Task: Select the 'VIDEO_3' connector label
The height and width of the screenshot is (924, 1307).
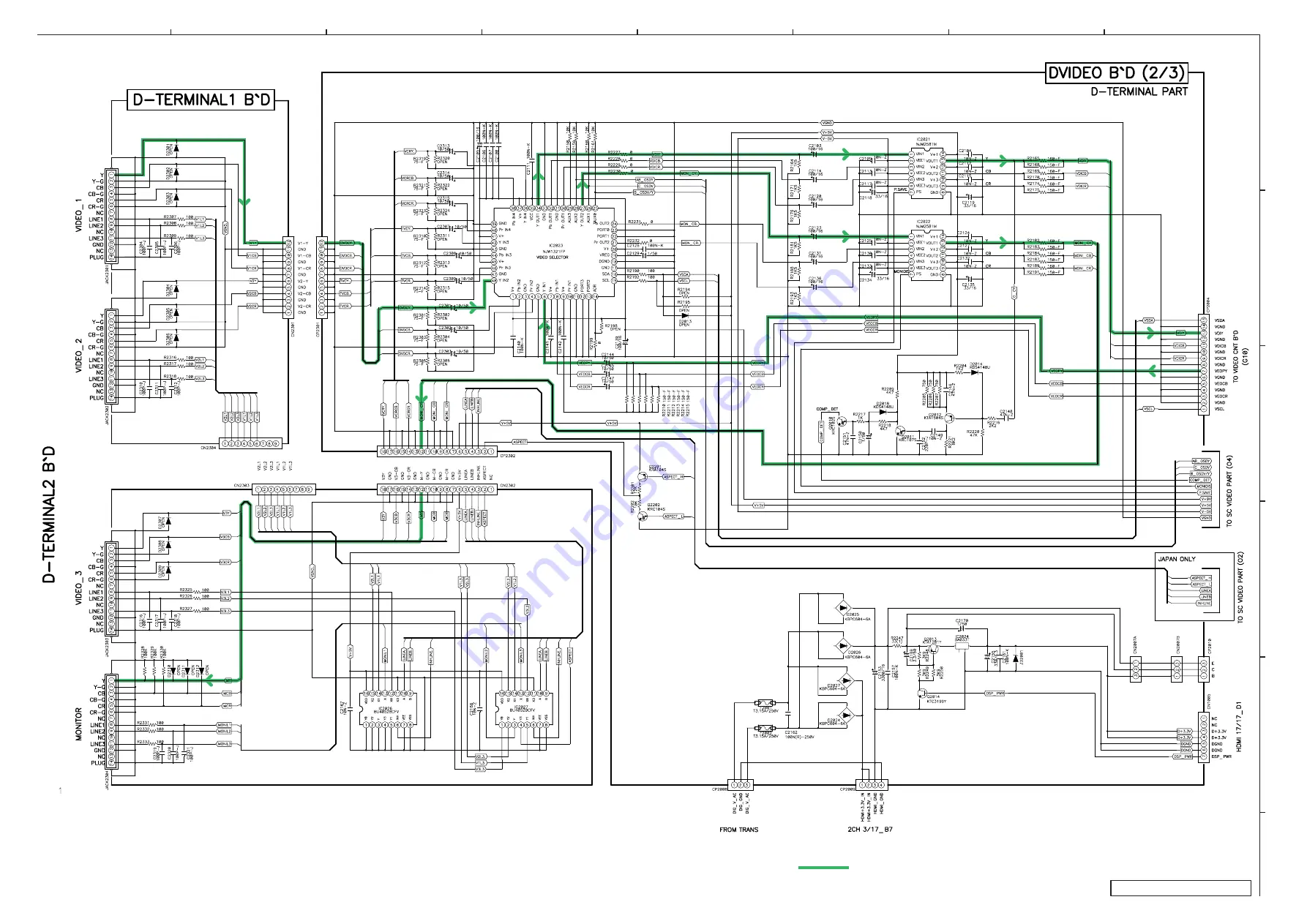Action: pos(79,587)
